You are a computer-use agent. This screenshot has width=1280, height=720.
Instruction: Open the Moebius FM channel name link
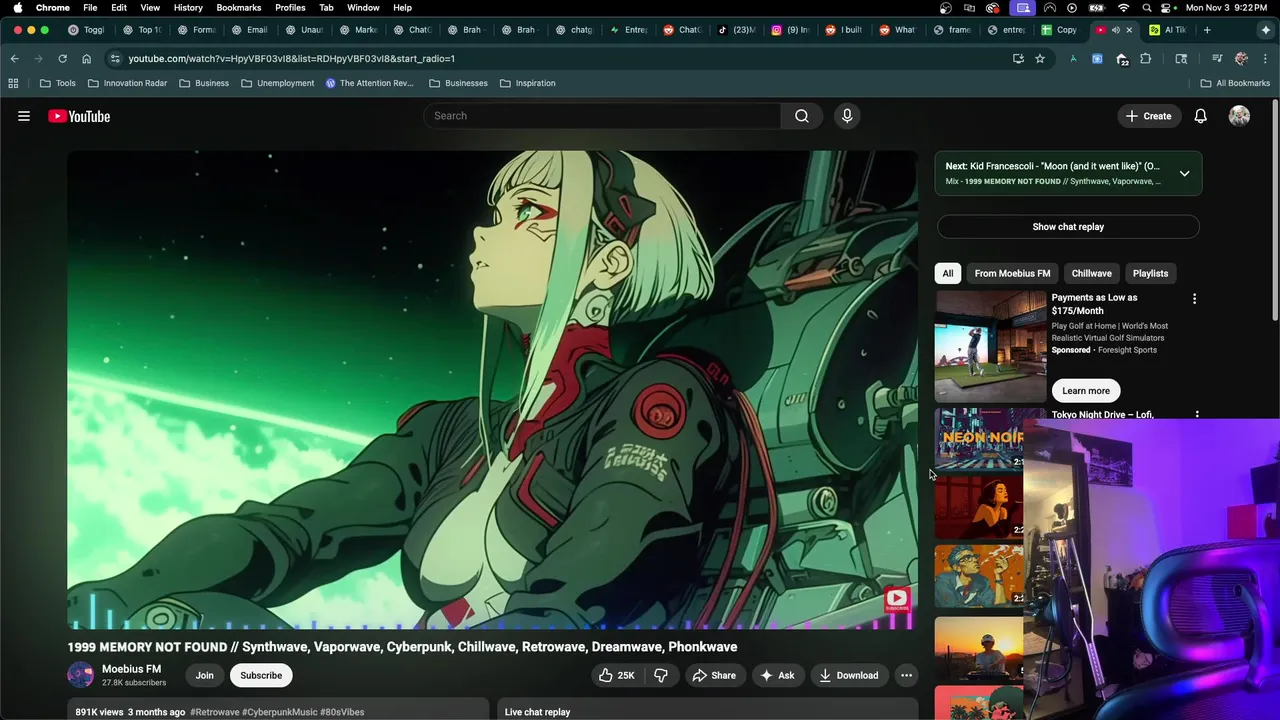(x=131, y=669)
